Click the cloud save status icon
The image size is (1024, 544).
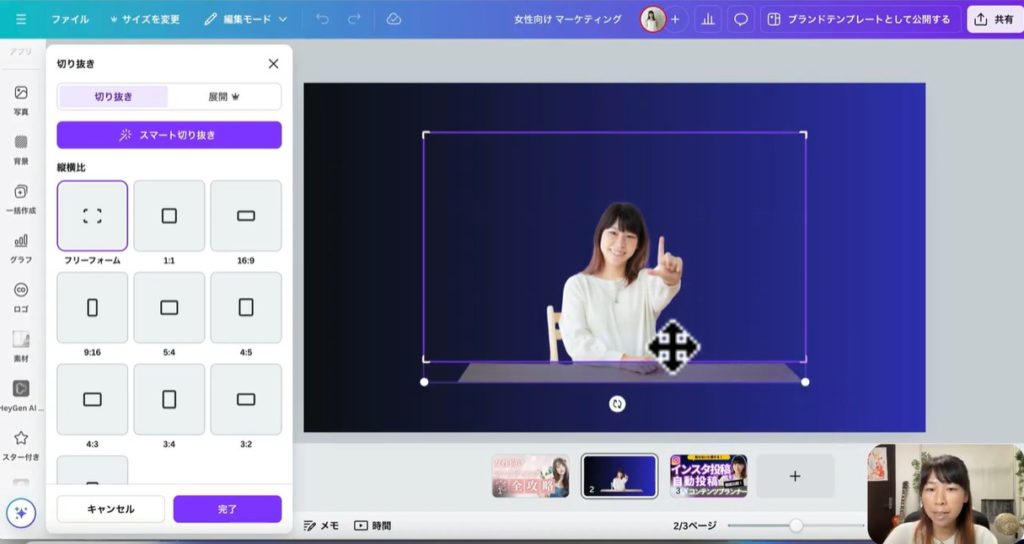(393, 19)
